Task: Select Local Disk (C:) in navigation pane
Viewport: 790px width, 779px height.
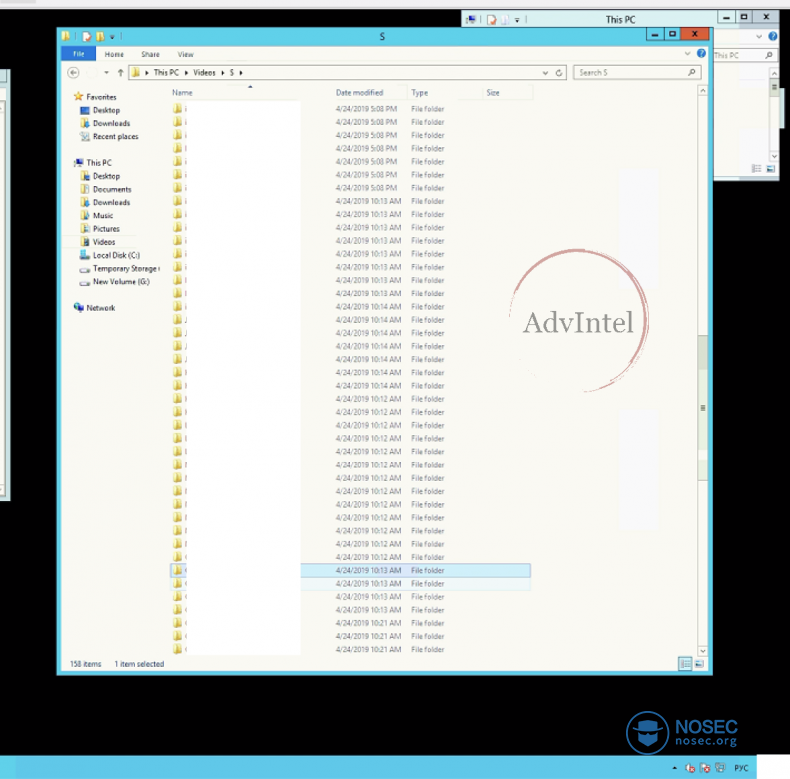Action: pyautogui.click(x=116, y=255)
